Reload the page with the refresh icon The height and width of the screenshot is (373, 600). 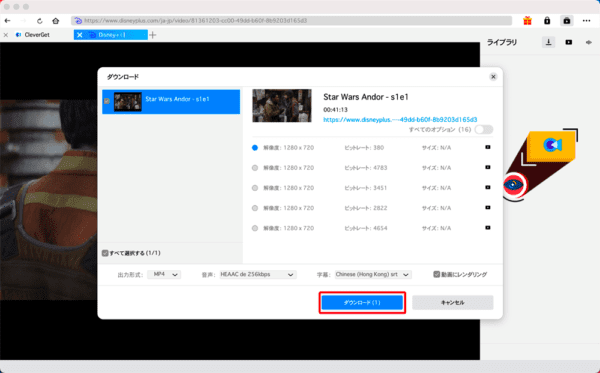(x=39, y=21)
